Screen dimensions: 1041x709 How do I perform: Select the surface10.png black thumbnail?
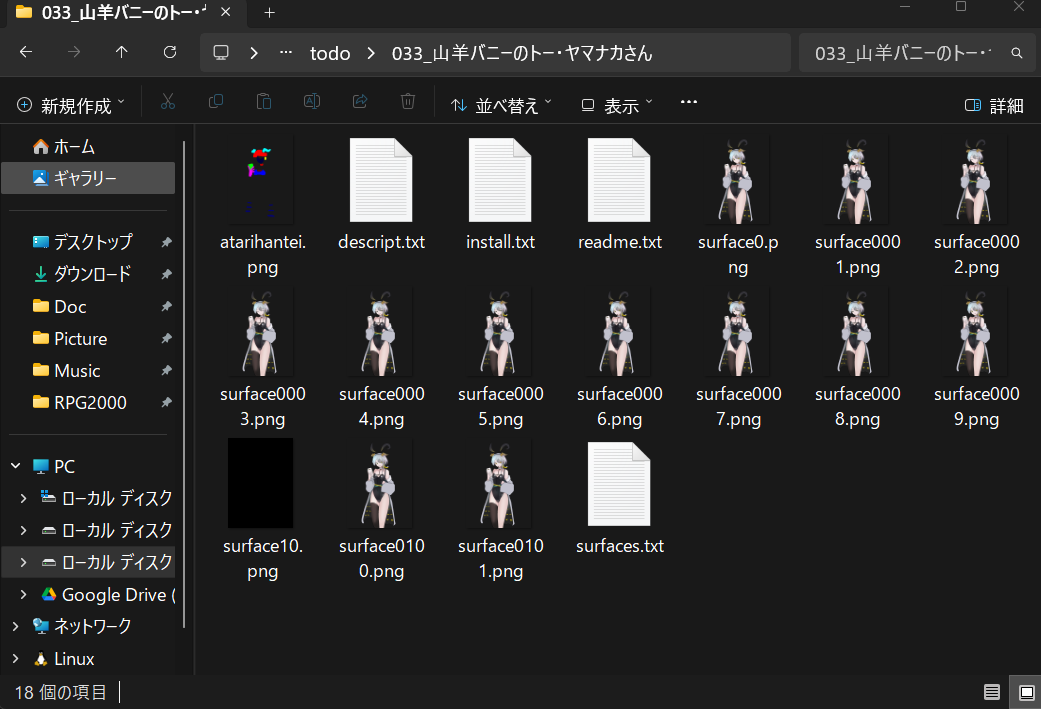click(260, 483)
